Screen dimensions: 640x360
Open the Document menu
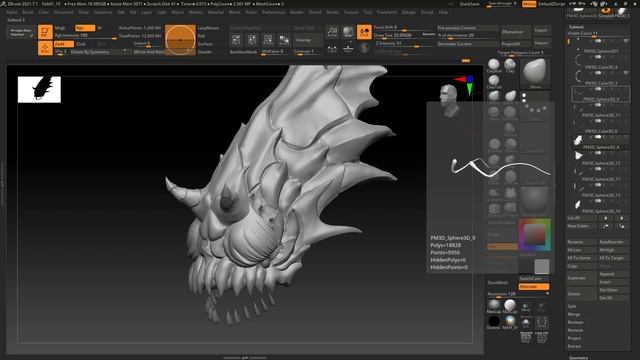pyautogui.click(x=64, y=12)
